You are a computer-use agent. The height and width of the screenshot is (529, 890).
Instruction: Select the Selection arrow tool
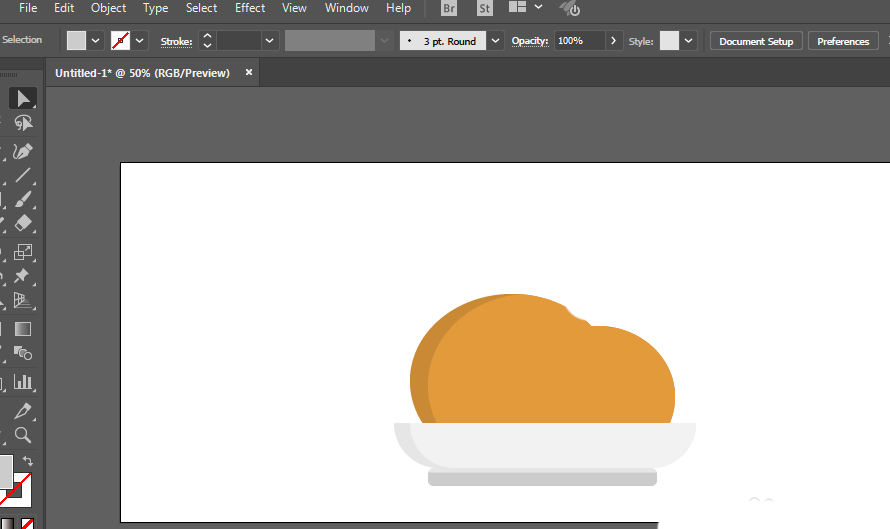22,98
